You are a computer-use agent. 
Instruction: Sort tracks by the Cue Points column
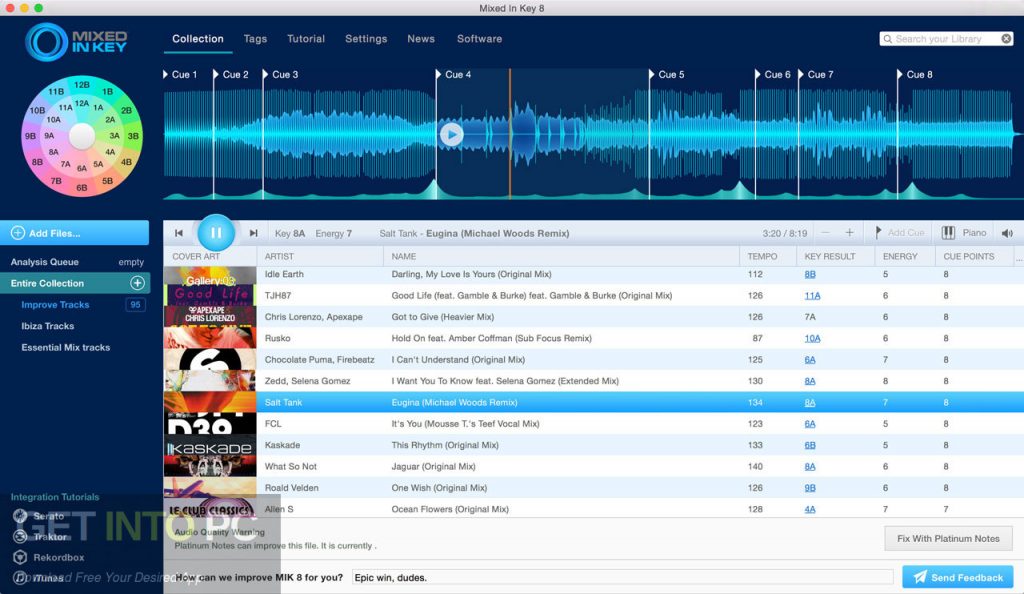(x=973, y=257)
